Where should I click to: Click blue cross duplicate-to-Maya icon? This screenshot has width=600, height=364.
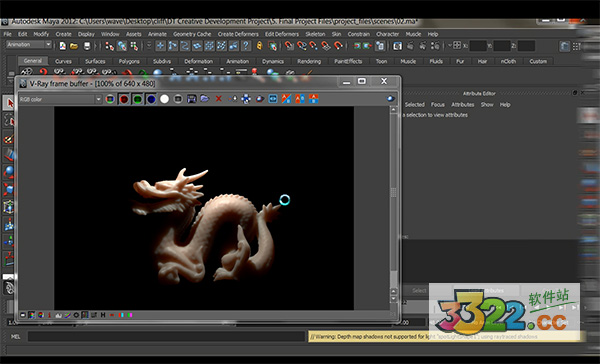pos(246,99)
